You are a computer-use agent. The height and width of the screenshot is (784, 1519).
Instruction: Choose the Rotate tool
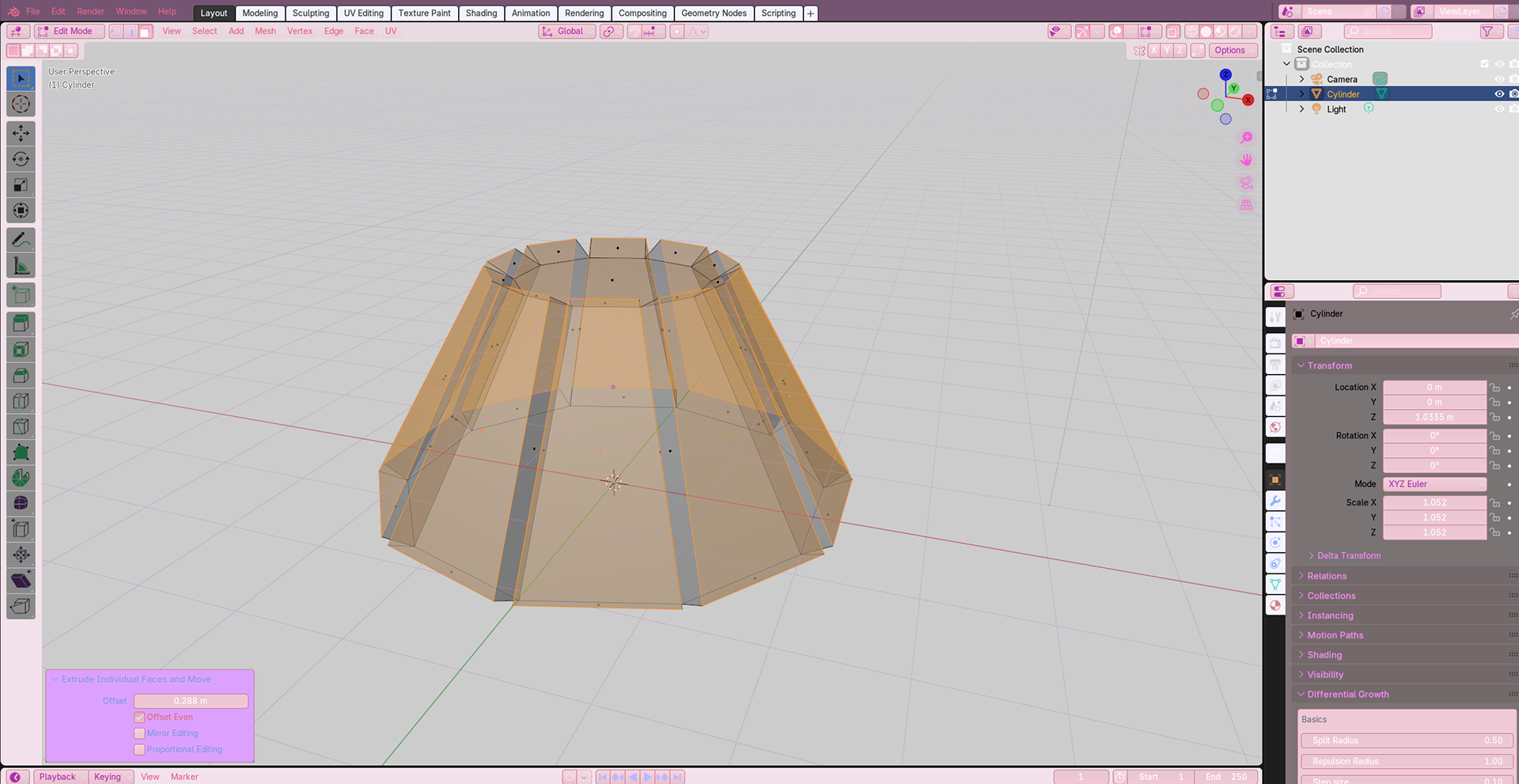tap(21, 159)
